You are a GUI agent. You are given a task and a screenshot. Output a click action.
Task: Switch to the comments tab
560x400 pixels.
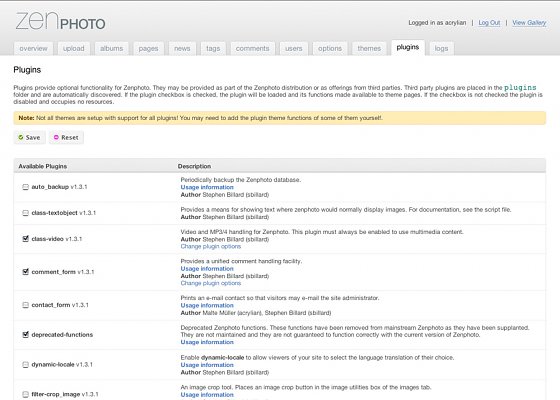coord(252,49)
